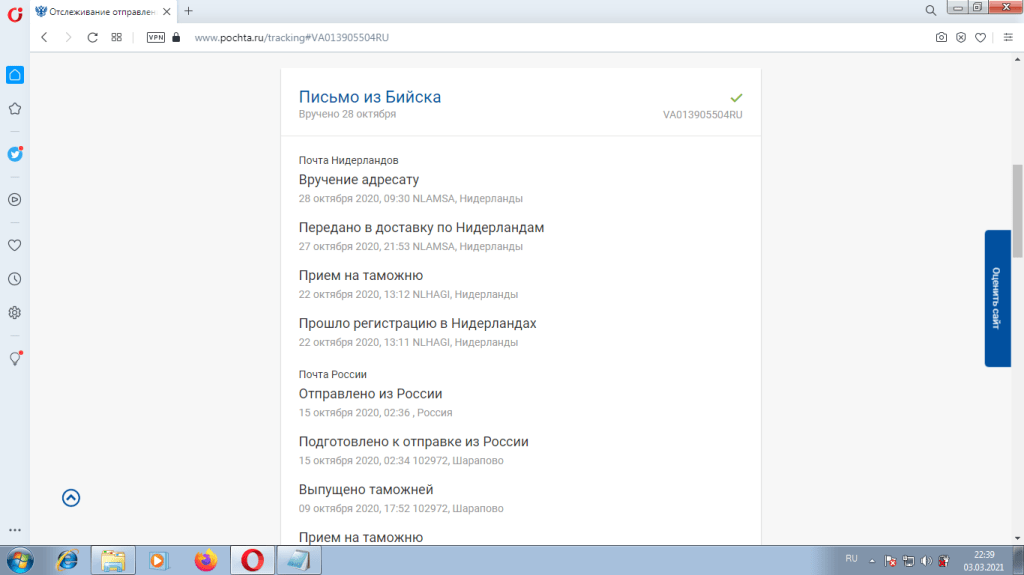The height and width of the screenshot is (575, 1024).
Task: Open browser settings gear in the sidebar
Action: click(15, 312)
